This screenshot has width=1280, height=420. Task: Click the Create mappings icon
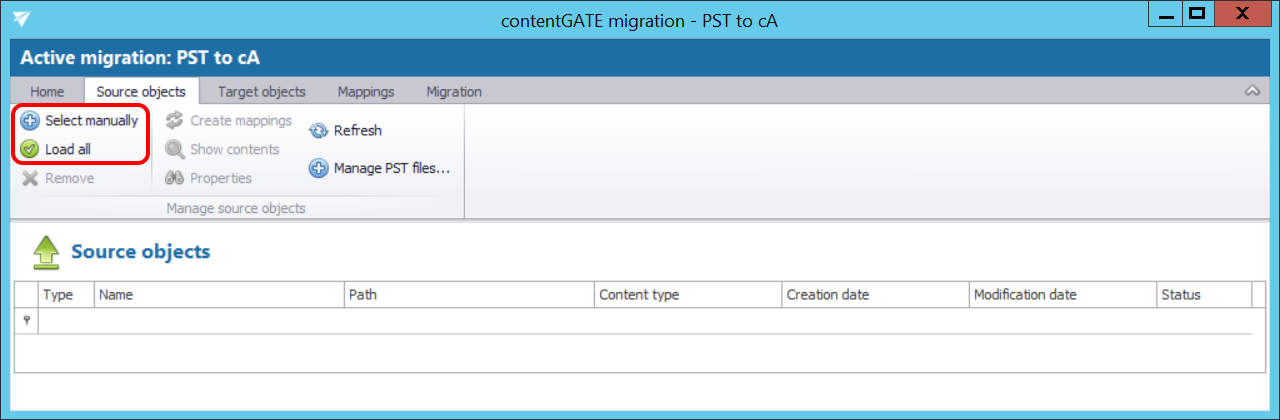175,121
